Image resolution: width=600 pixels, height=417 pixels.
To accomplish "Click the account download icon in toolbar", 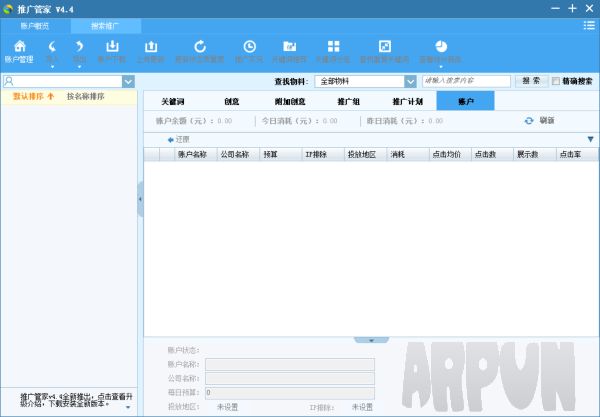I will tap(113, 47).
